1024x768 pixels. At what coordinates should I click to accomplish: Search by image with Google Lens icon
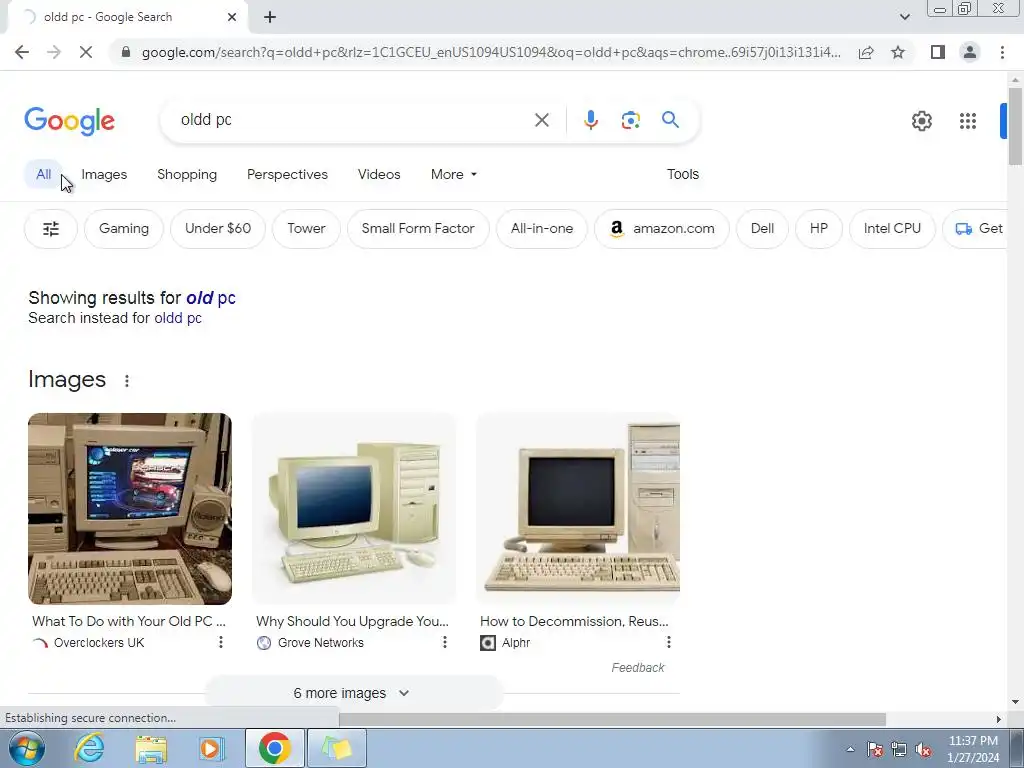pyautogui.click(x=630, y=120)
